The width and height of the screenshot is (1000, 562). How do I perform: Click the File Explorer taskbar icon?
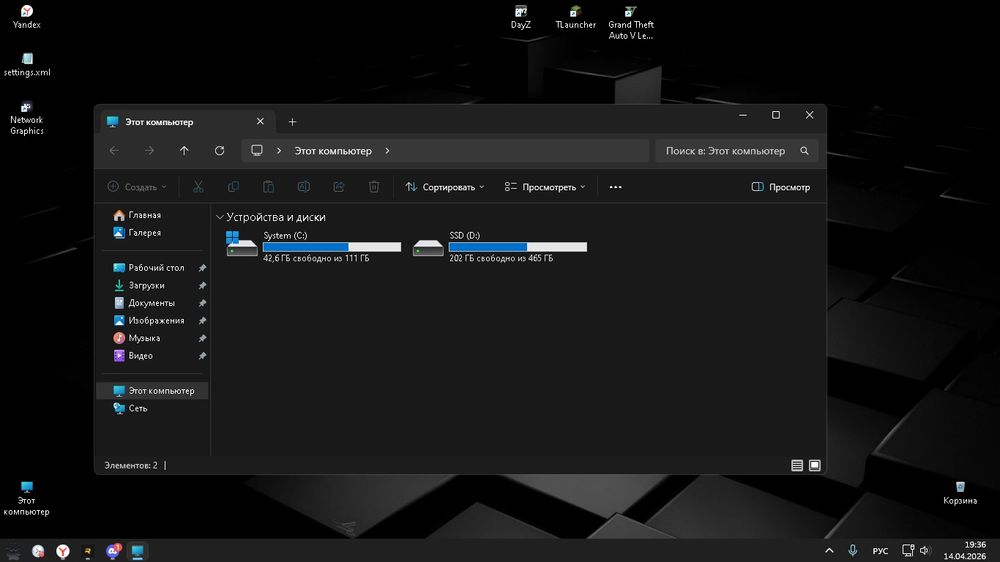(x=137, y=551)
